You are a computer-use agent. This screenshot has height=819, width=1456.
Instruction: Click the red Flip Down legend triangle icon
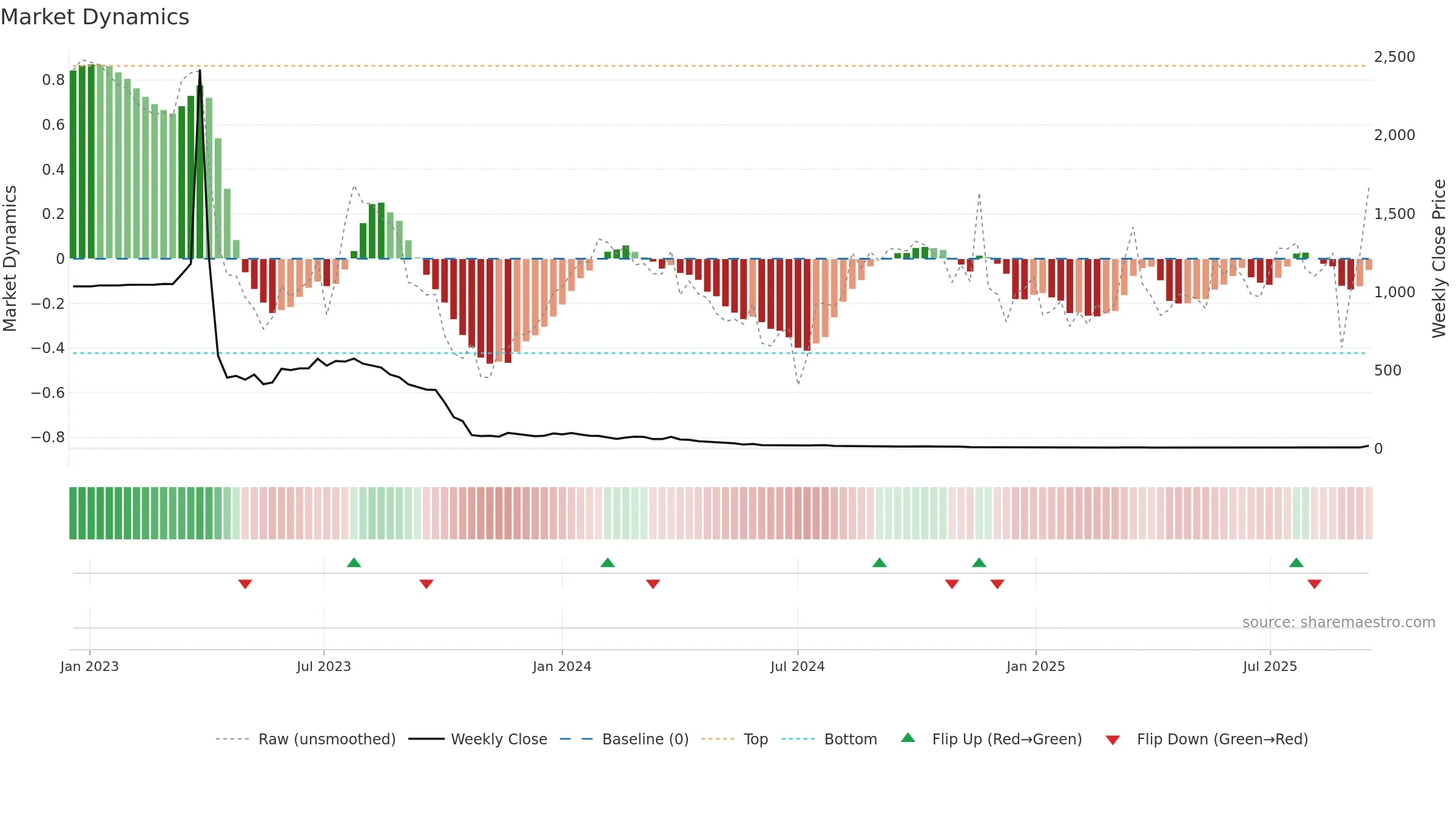tap(1113, 740)
